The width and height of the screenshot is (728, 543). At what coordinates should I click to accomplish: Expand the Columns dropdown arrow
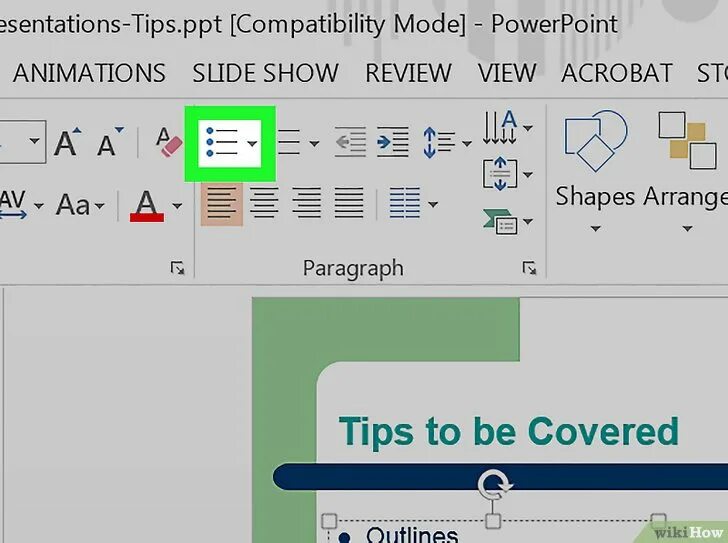(433, 204)
